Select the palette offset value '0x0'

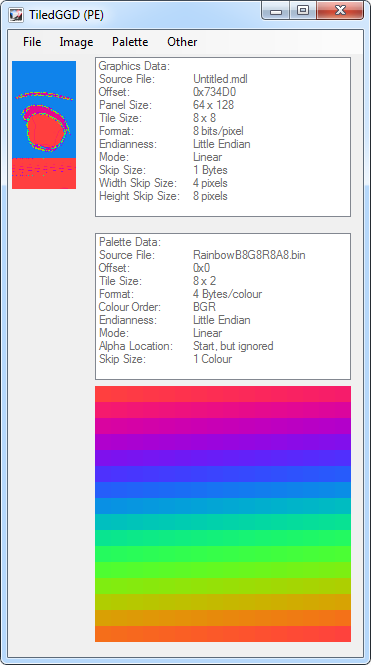tap(201, 268)
